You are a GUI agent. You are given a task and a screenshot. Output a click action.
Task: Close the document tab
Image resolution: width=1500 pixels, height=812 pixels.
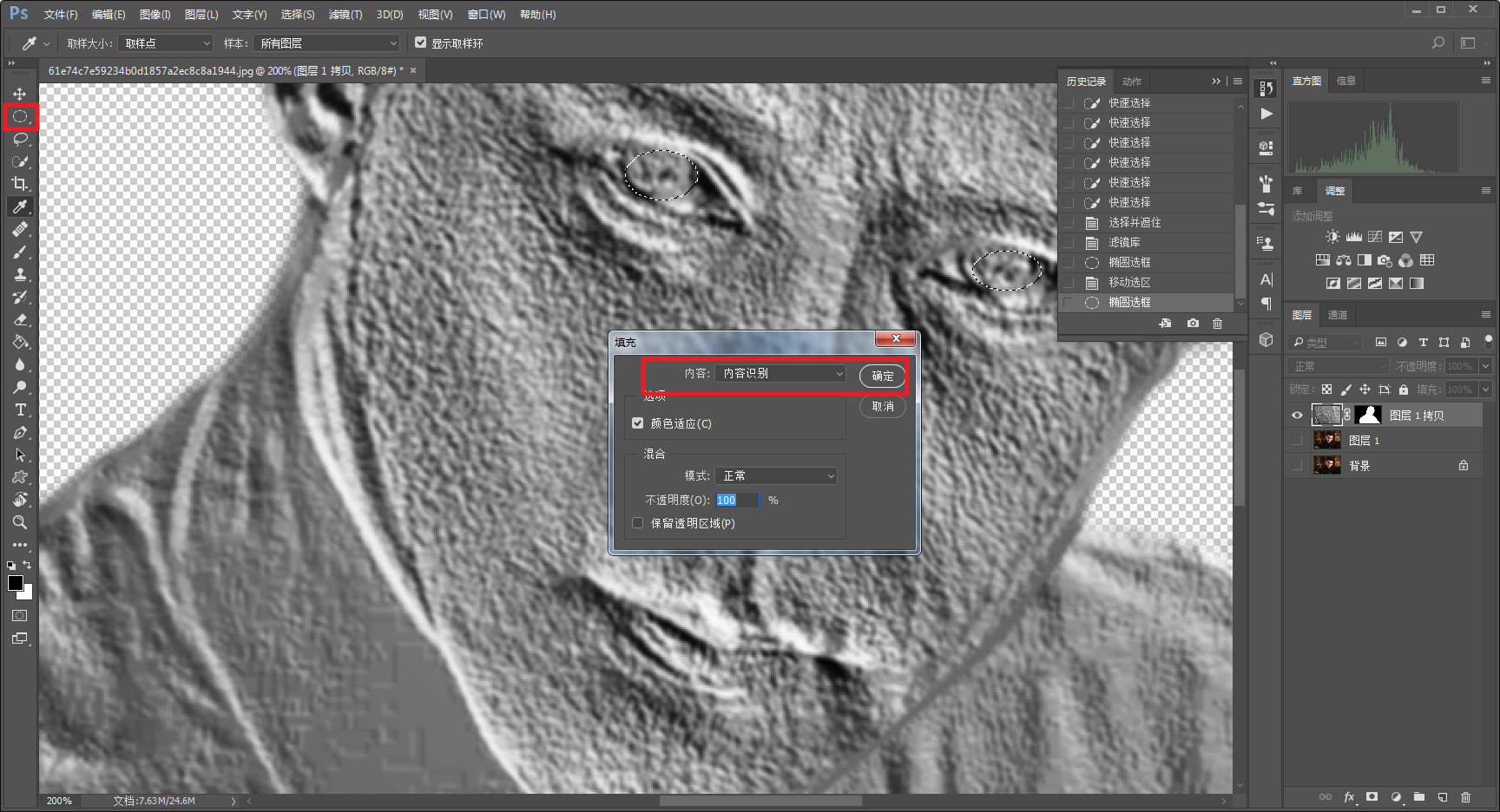point(413,70)
